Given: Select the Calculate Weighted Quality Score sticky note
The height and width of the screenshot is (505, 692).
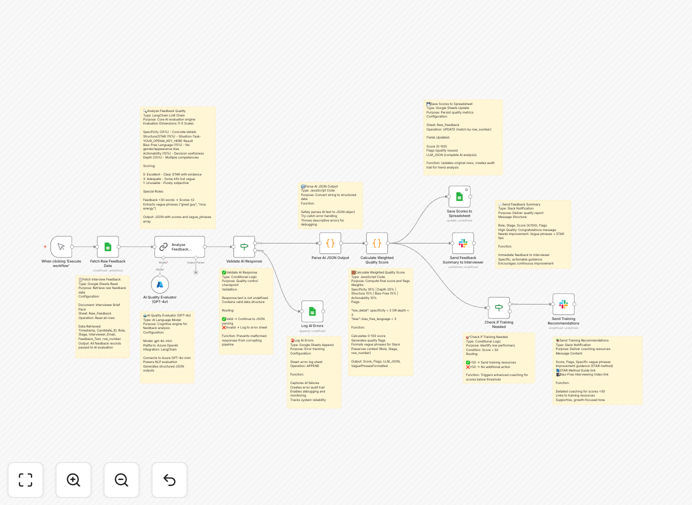Looking at the screenshot, I should [381, 322].
